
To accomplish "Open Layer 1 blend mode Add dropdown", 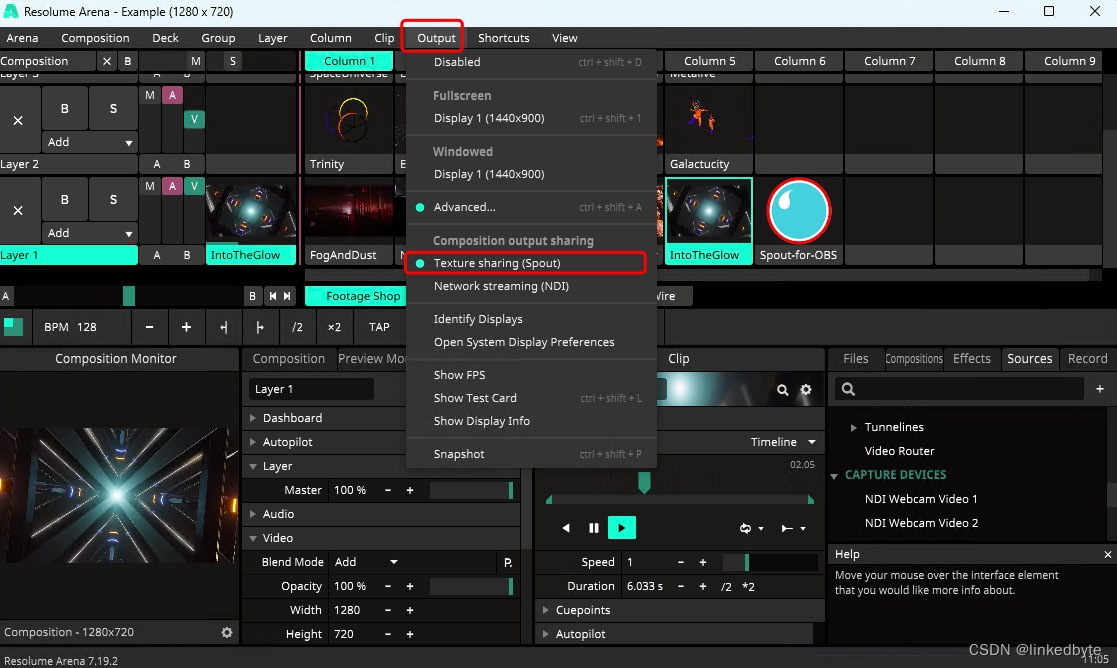I will 89,233.
